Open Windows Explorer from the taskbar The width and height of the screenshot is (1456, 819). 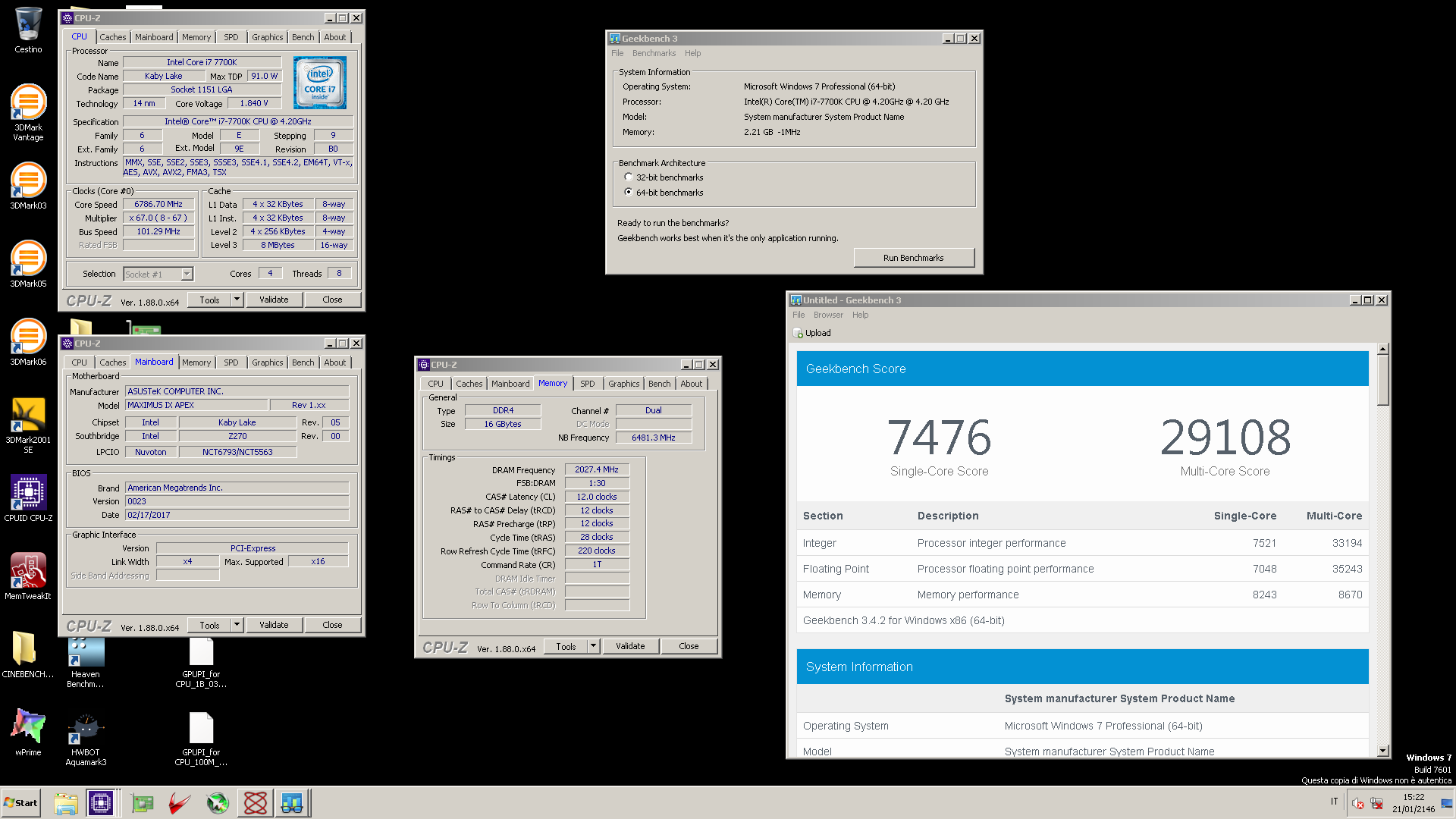[66, 803]
